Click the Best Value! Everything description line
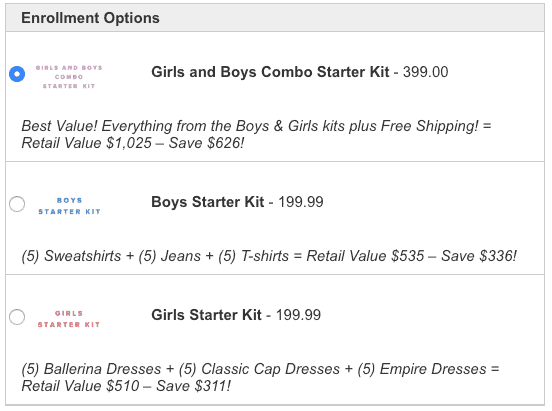Screen dimensions: 552x411 (x=256, y=126)
